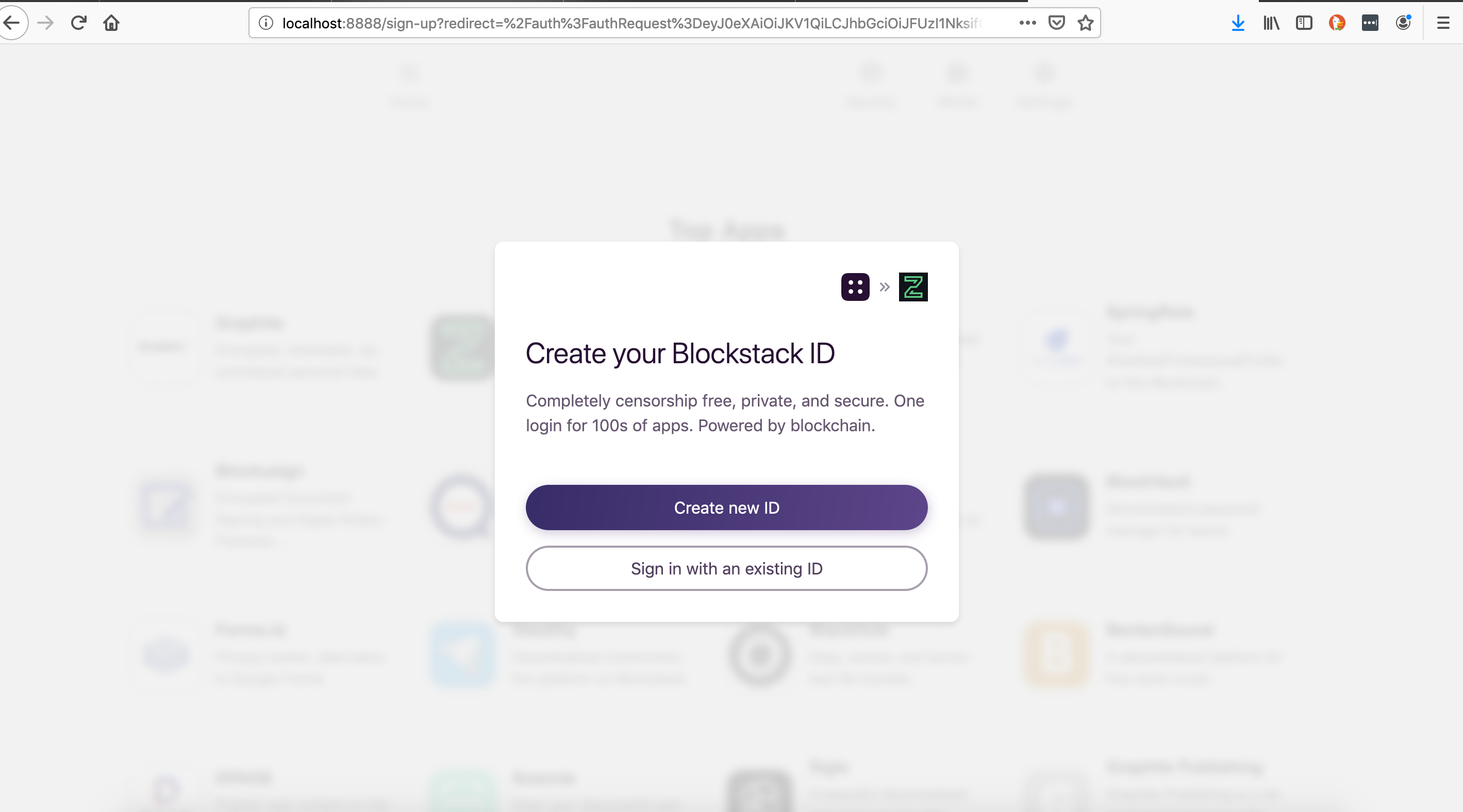1463x812 pixels.
Task: Click the Home button
Action: tap(111, 23)
